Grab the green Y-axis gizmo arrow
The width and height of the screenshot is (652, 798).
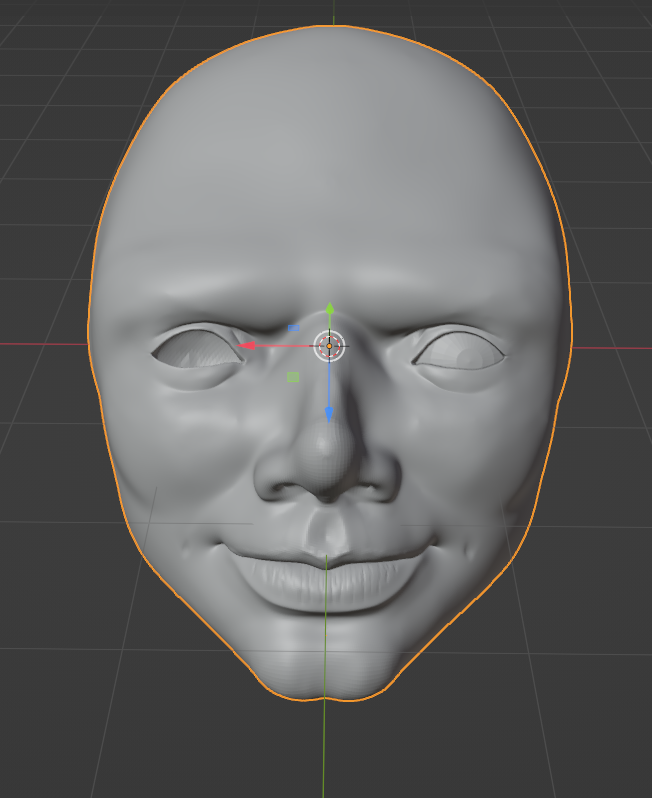tap(330, 308)
